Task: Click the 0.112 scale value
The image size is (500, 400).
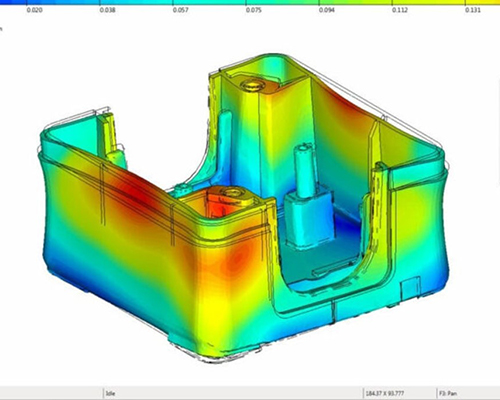Action: 400,10
